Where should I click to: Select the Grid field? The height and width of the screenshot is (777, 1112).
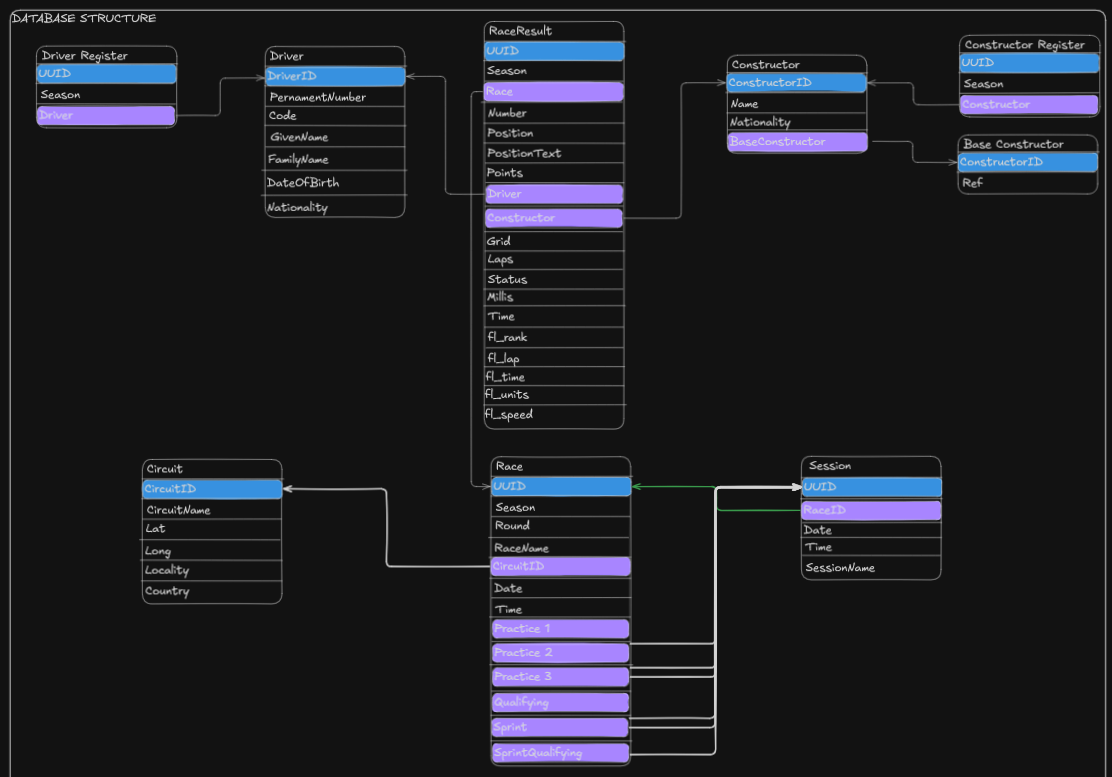[x=554, y=241]
